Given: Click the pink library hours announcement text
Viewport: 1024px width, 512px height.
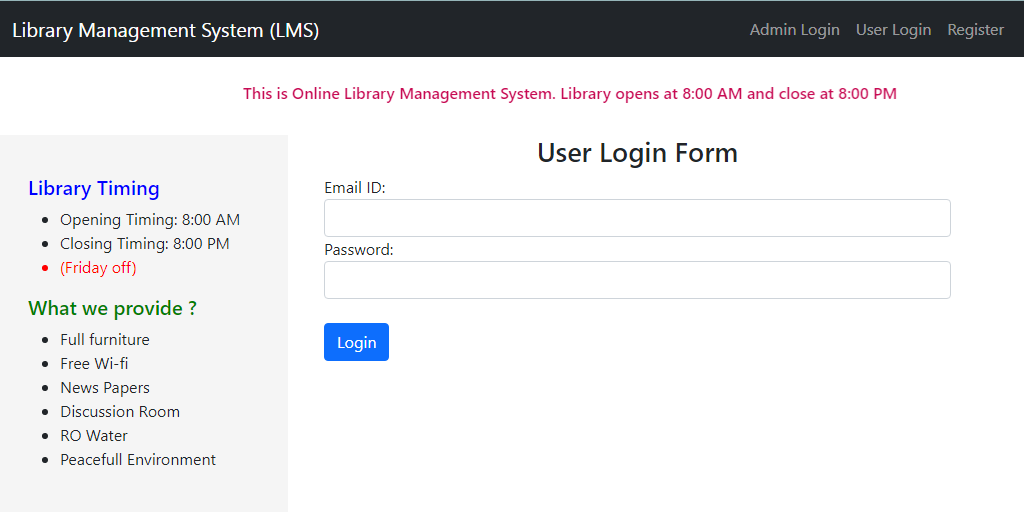Looking at the screenshot, I should [570, 94].
